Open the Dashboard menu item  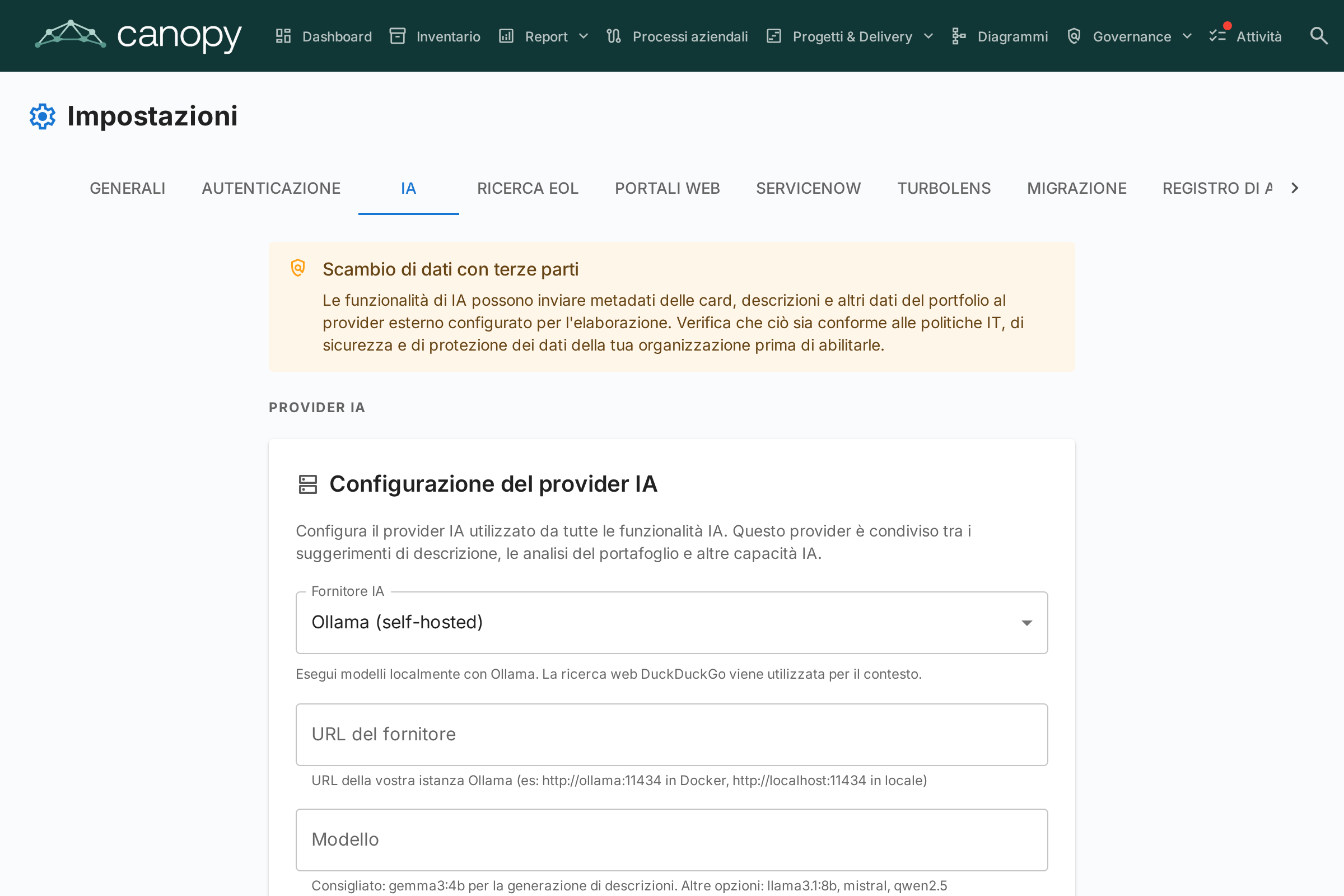pos(324,36)
